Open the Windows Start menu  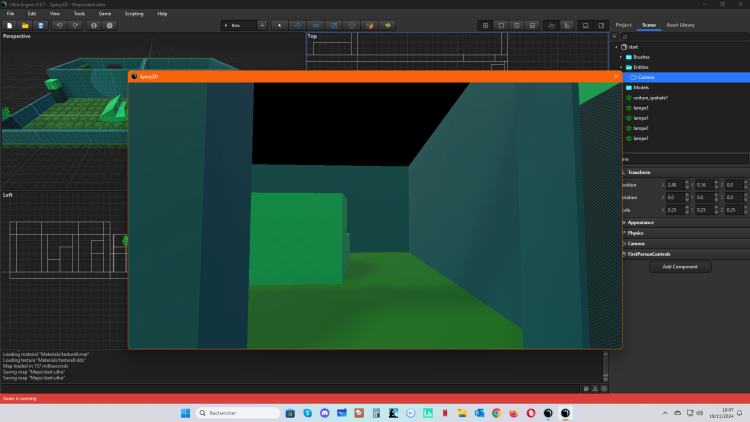click(186, 413)
